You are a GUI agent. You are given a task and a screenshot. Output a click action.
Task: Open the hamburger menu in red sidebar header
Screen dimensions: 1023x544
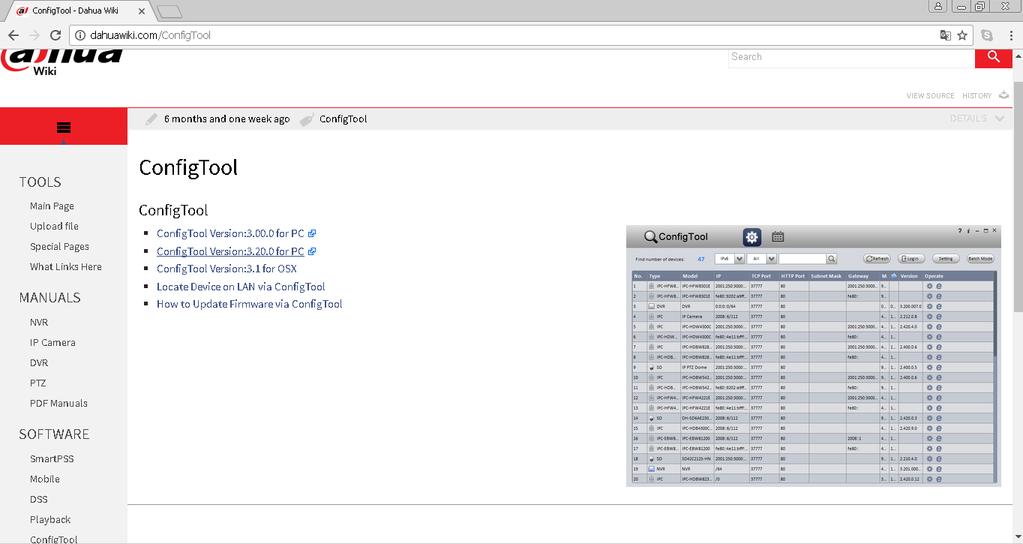63,127
